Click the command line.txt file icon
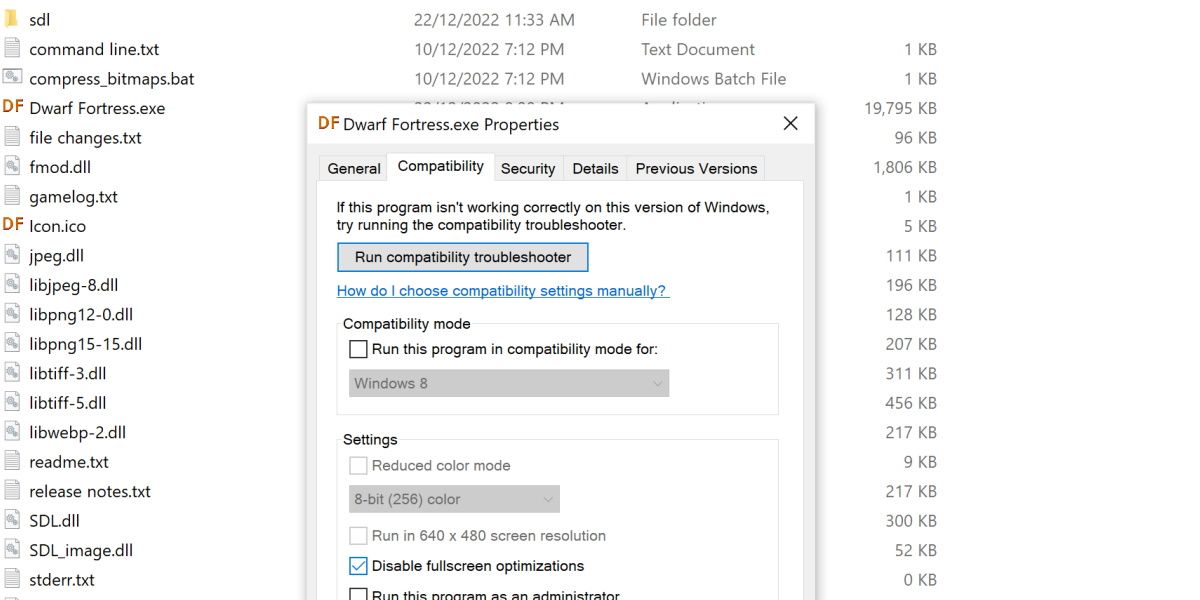The width and height of the screenshot is (1200, 600). 12,48
